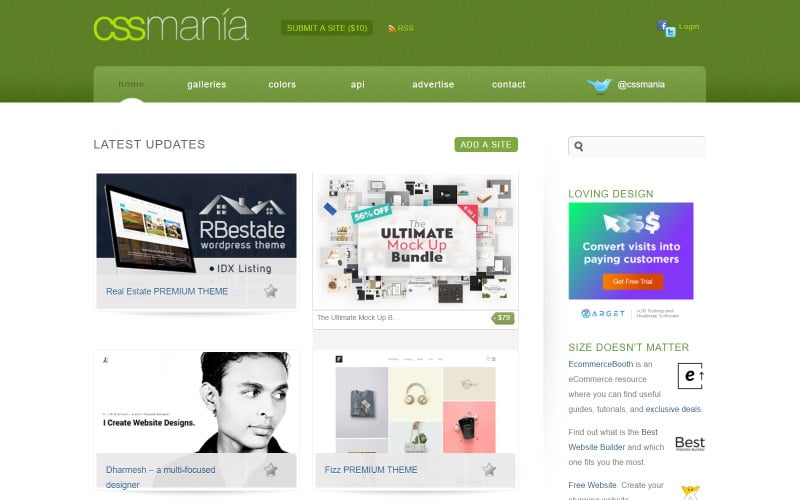Click the Get Free Trial ad button

[x=633, y=282]
